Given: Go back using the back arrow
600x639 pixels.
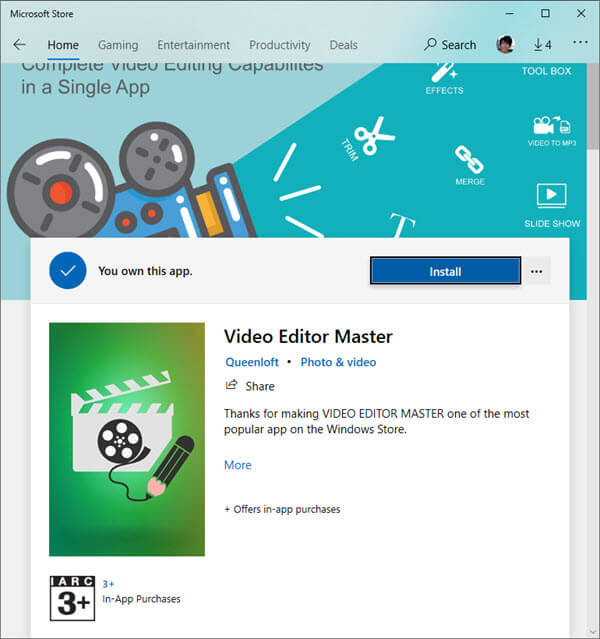Looking at the screenshot, I should (19, 44).
